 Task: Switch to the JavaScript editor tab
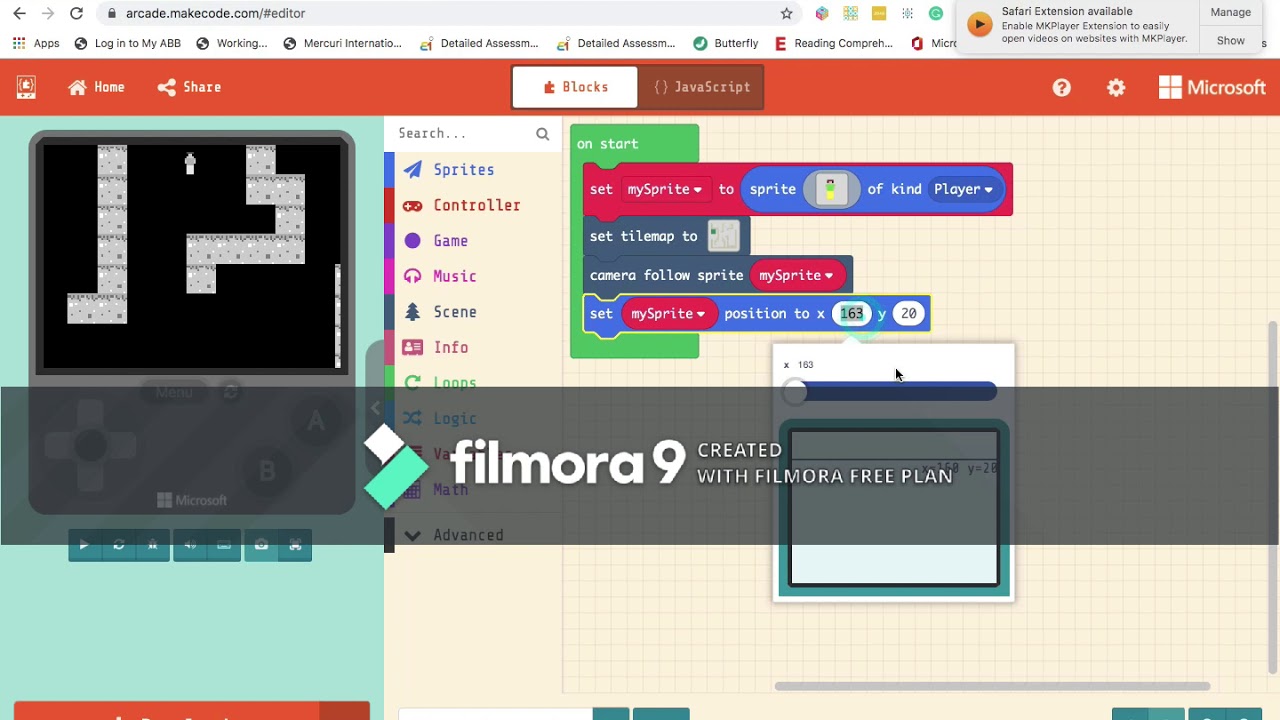click(701, 87)
